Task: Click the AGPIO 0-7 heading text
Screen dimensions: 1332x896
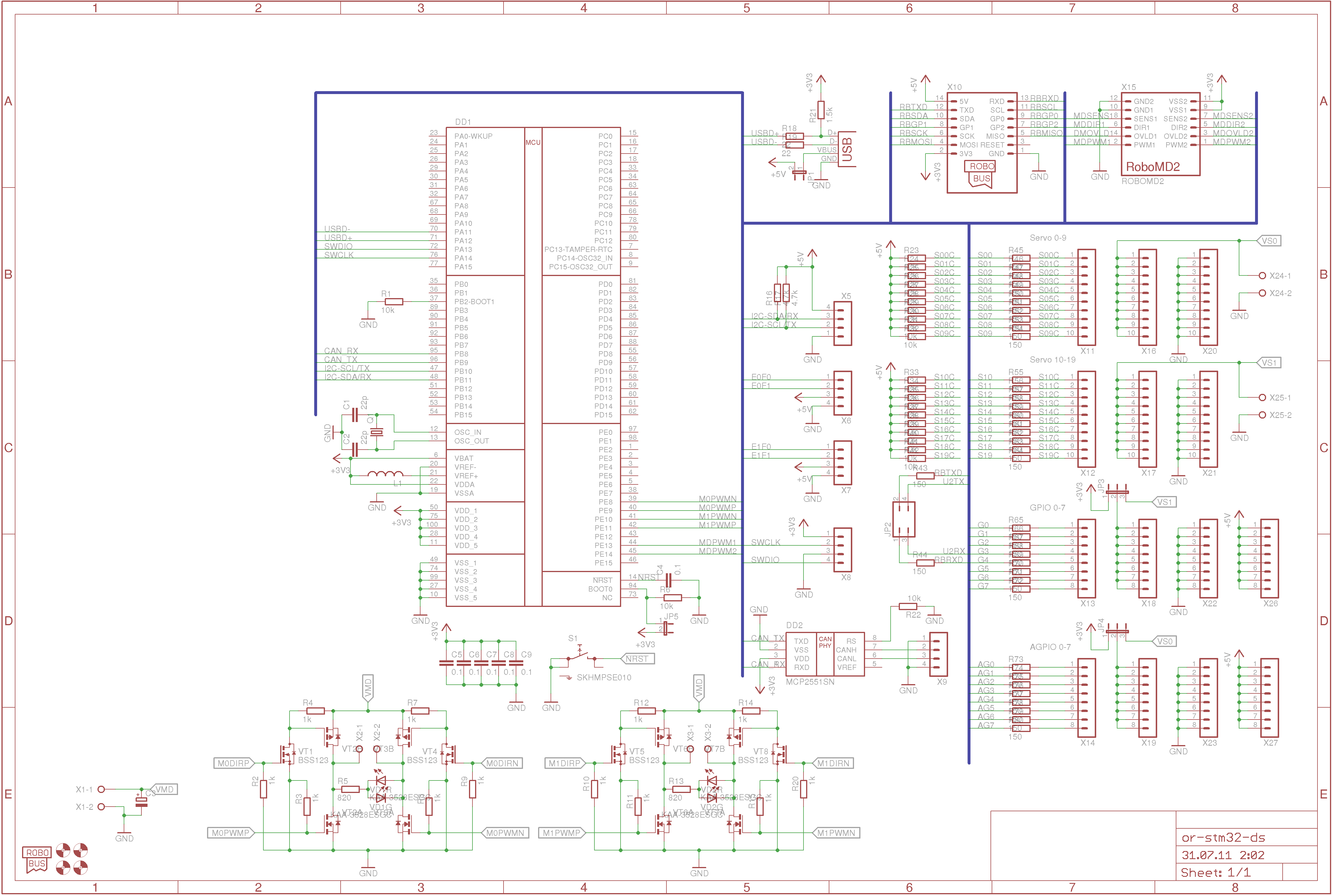Action: pyautogui.click(x=1049, y=647)
